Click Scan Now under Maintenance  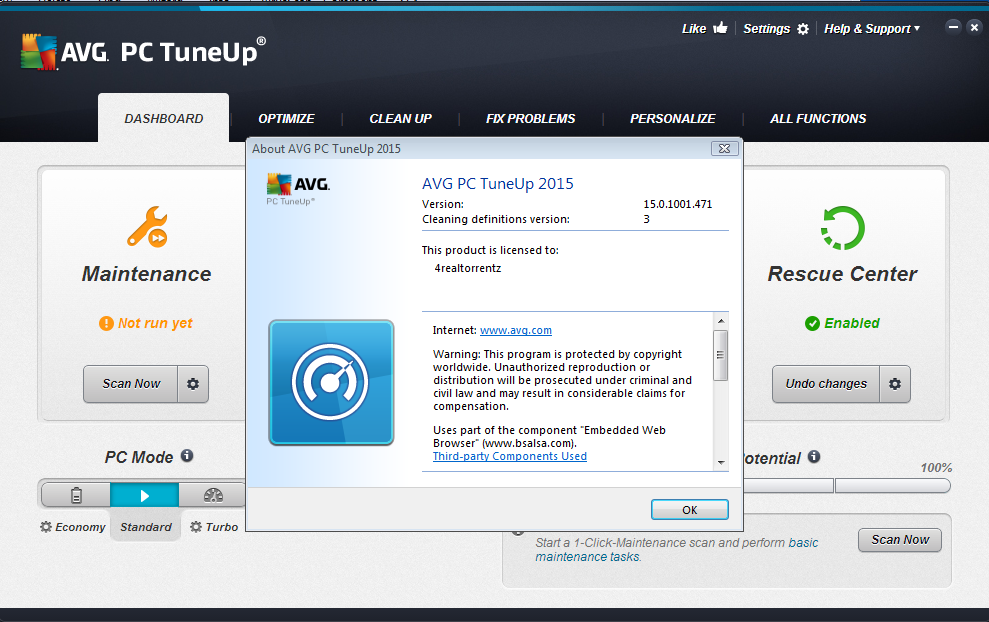[x=131, y=384]
